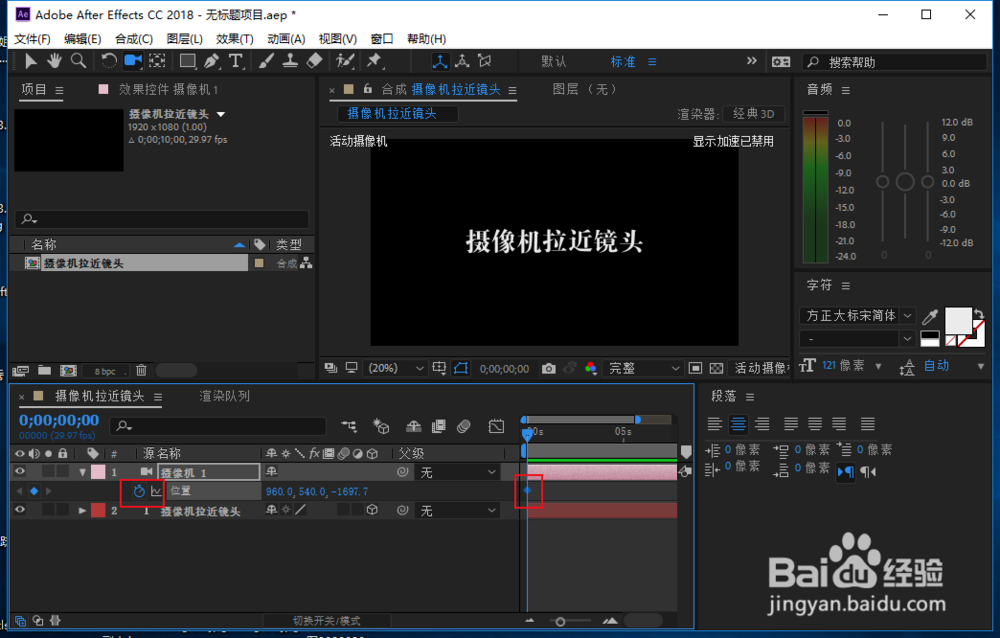
Task: Select the Horizontal Type tool
Action: (236, 61)
